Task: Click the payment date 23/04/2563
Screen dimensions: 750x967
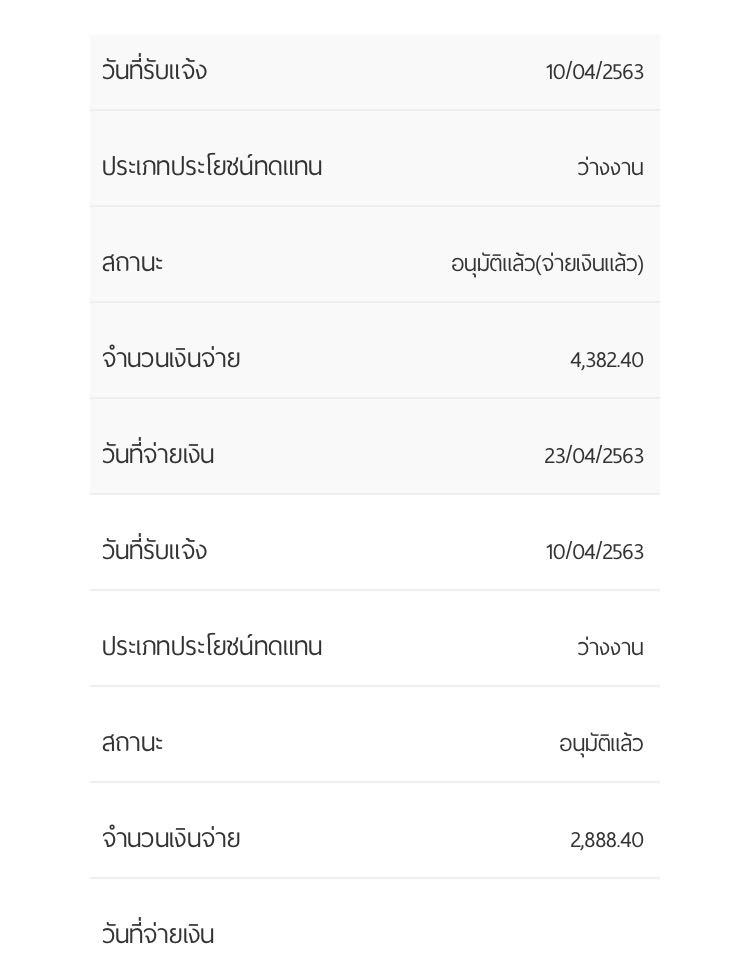Action: pos(594,456)
